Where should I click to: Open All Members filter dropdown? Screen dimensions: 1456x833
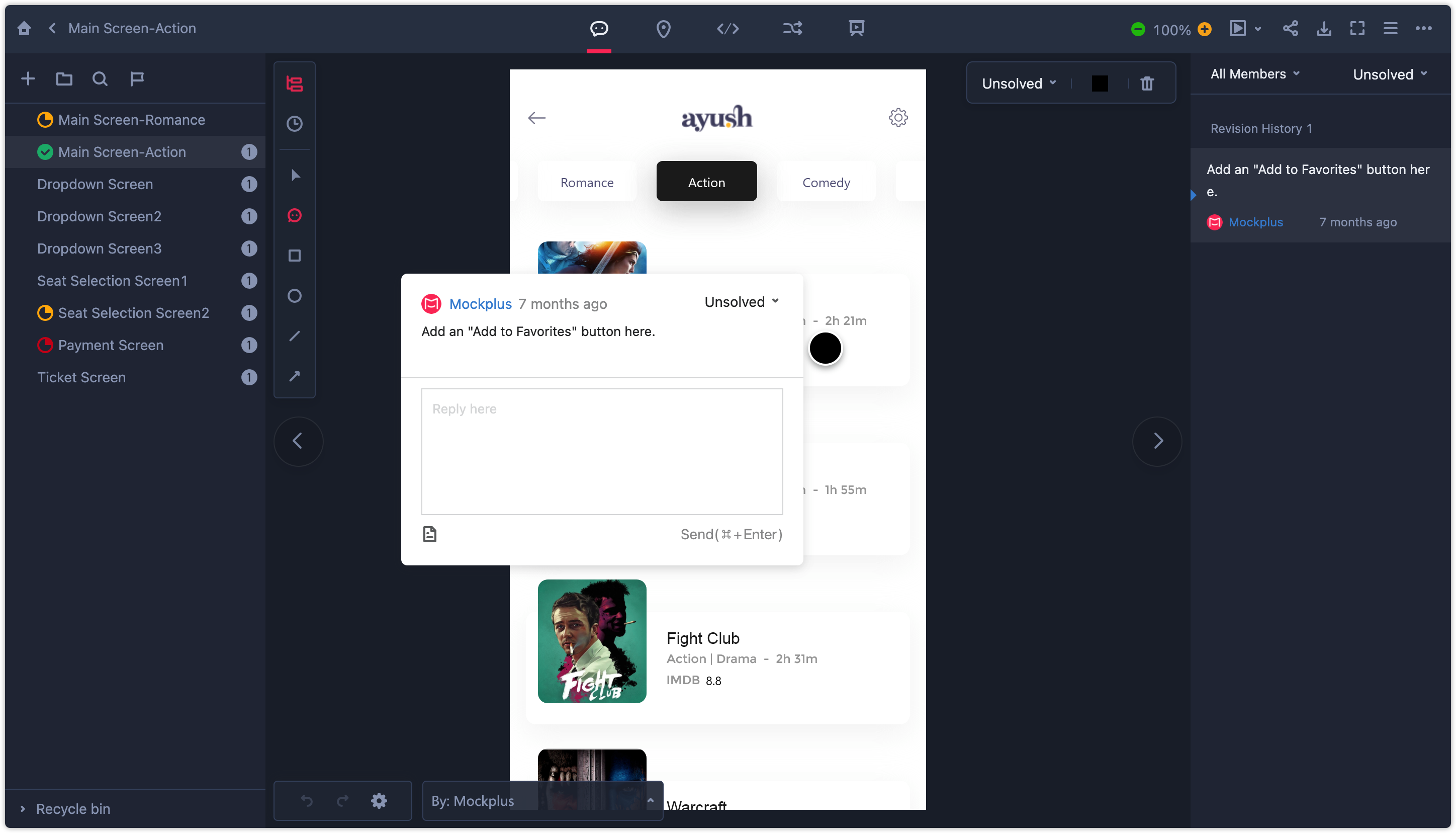click(x=1256, y=74)
